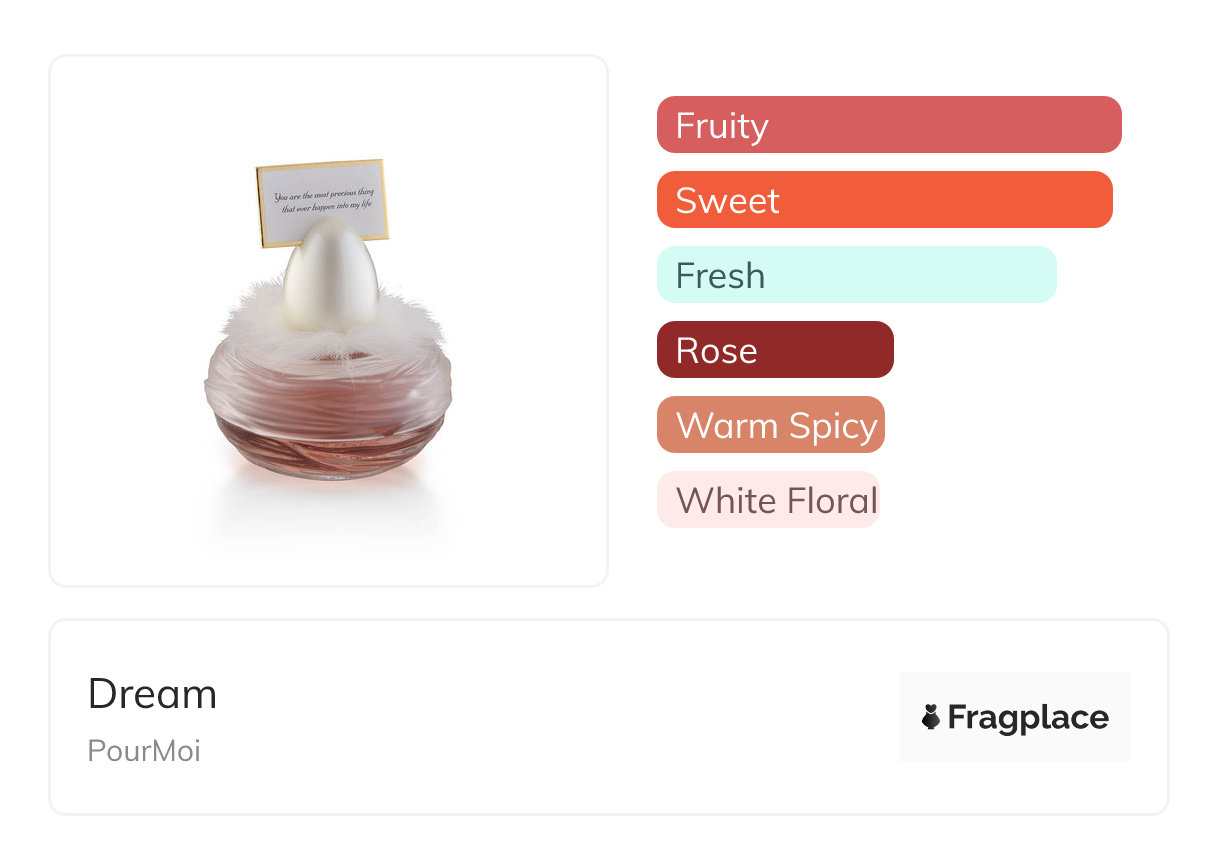Viewport: 1218px width, 864px height.
Task: Select the Rose accord bar
Action: coord(775,350)
